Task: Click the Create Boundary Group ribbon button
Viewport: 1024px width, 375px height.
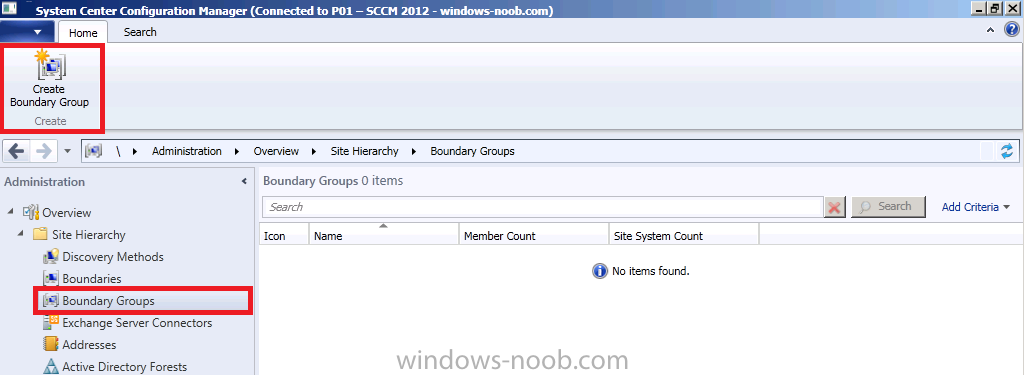Action: pyautogui.click(x=50, y=80)
